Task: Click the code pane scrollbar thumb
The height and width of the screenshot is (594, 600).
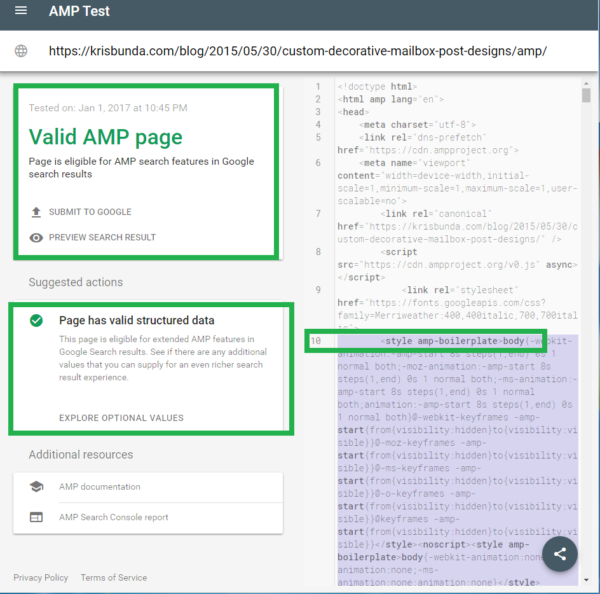Action: pyautogui.click(x=586, y=95)
